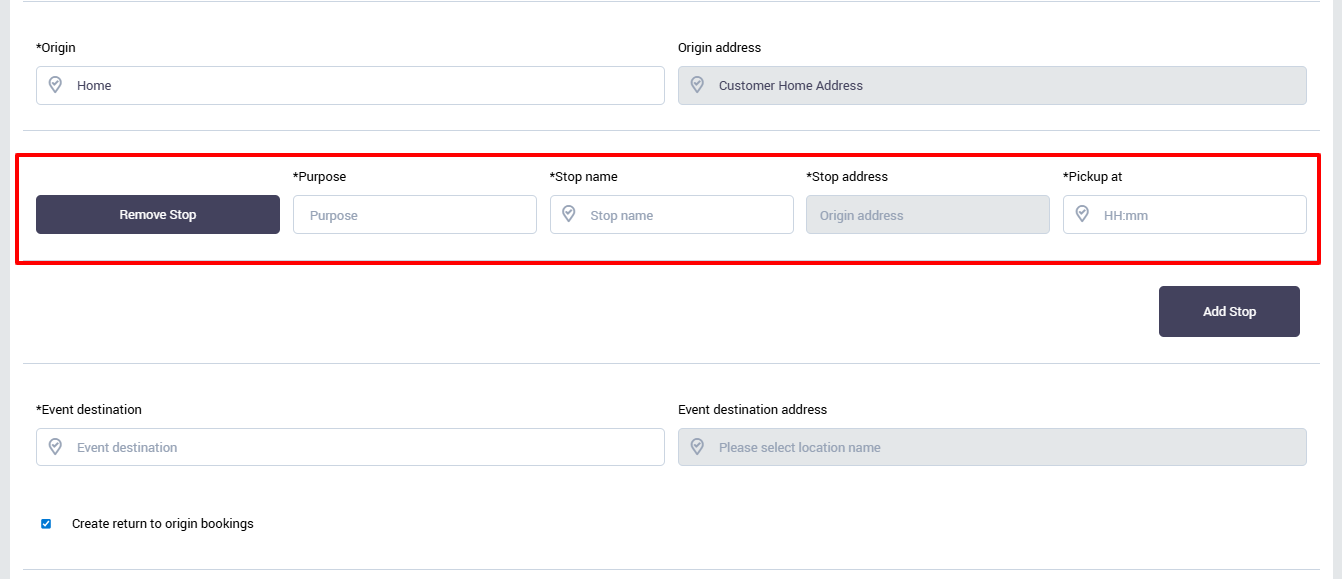Click the pin icon in Origin address field
The image size is (1342, 579).
[697, 85]
